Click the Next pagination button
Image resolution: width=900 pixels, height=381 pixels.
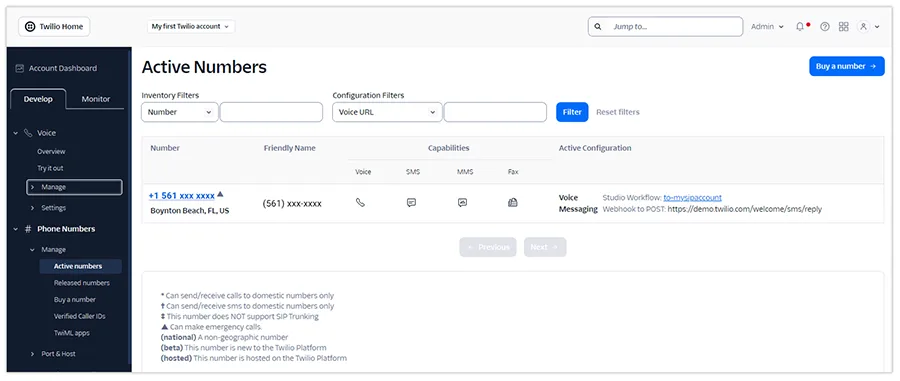click(x=545, y=247)
